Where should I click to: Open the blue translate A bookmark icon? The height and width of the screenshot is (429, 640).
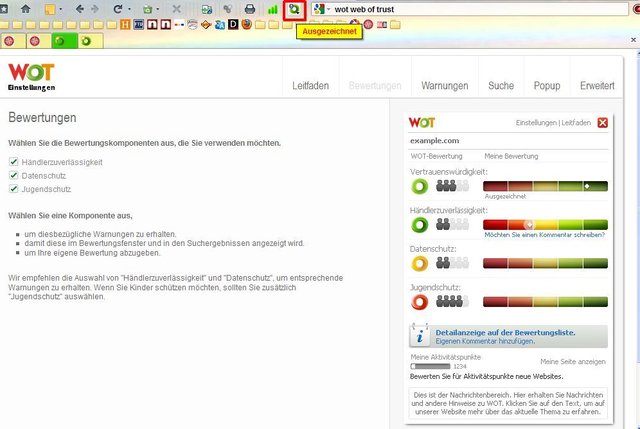[x=220, y=25]
